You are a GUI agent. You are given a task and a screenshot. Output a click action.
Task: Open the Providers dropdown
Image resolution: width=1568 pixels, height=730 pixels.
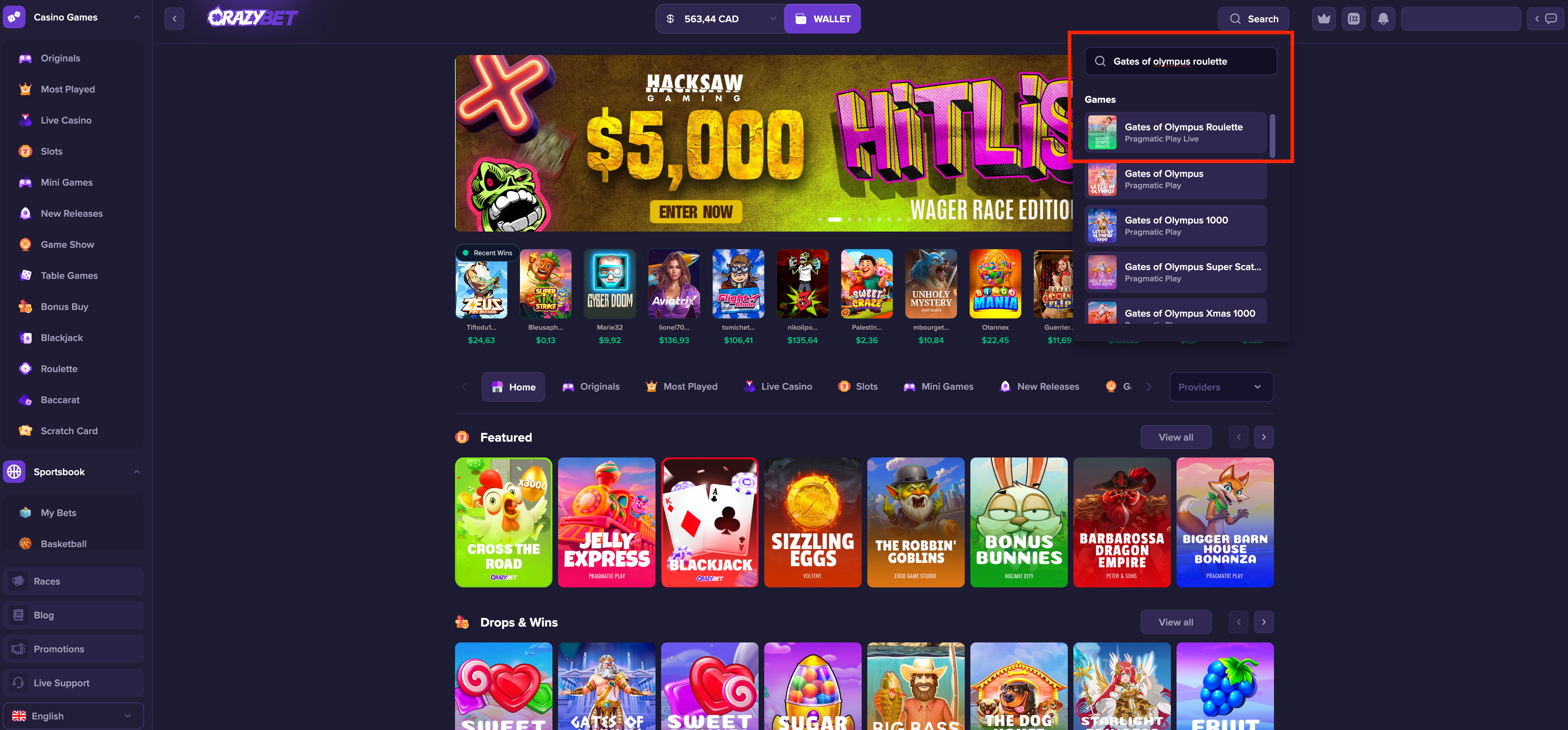point(1221,387)
